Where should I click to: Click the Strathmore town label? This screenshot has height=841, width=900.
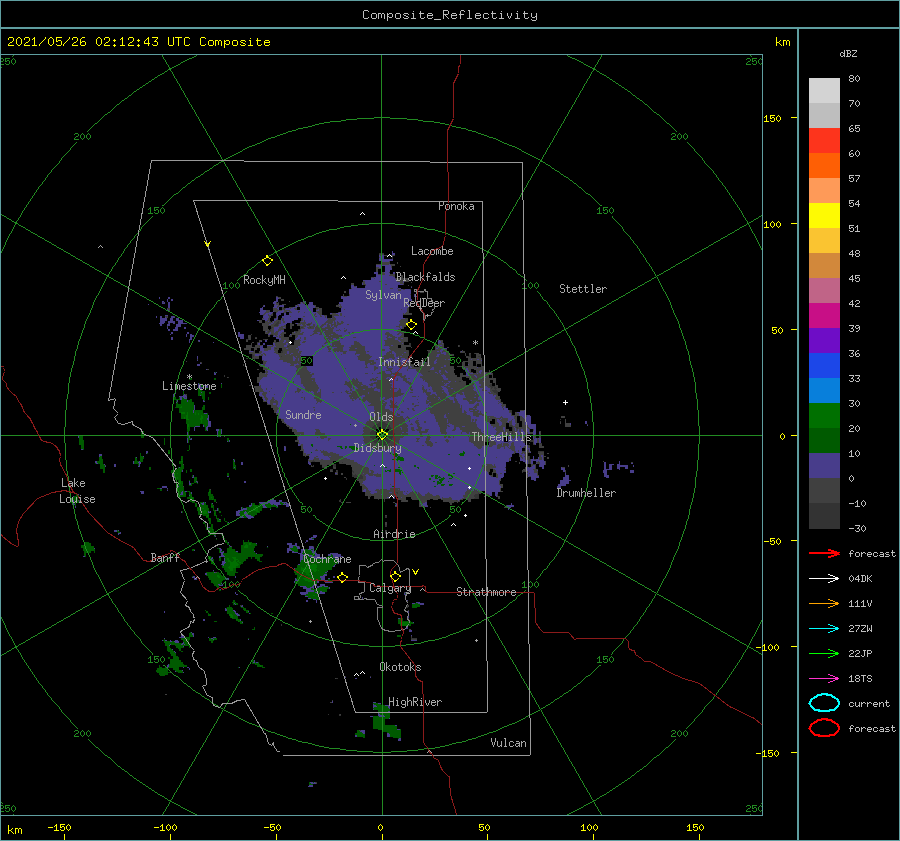point(486,592)
